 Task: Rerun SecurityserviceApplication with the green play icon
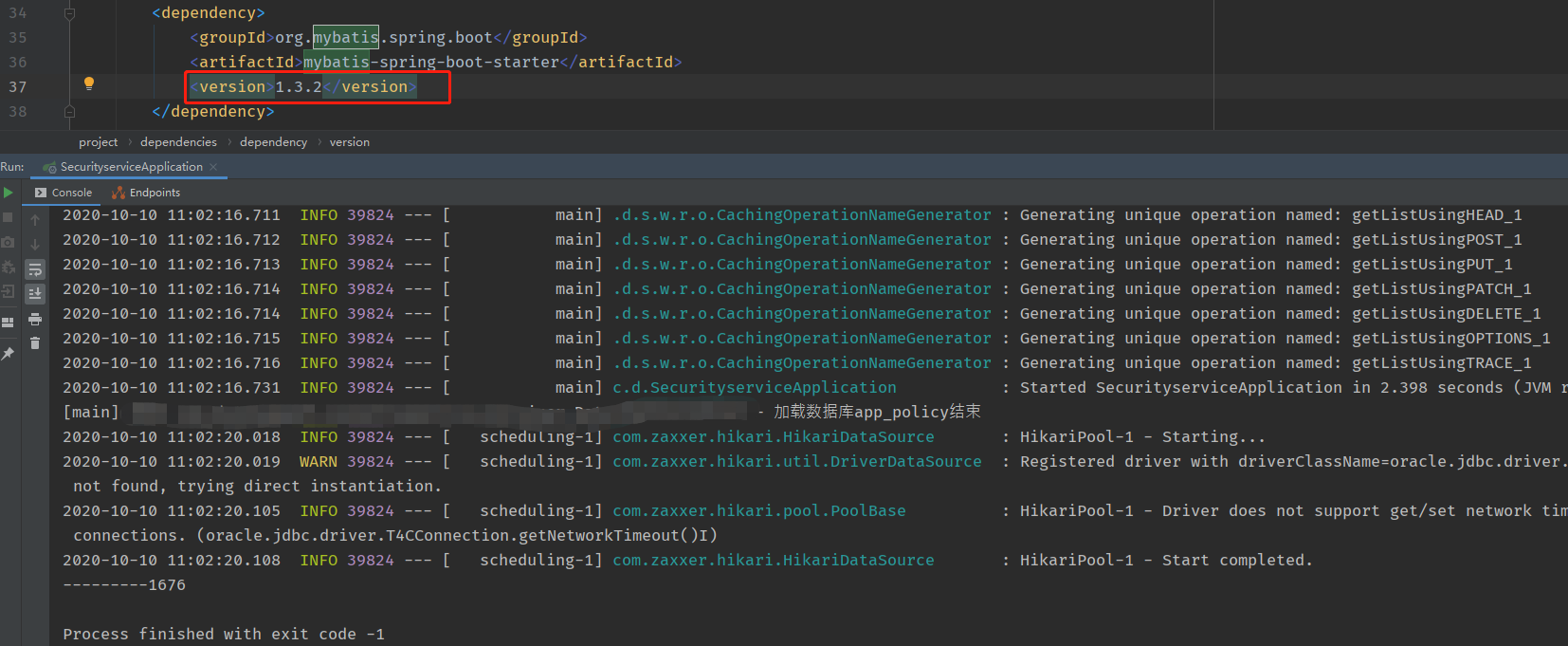tap(8, 193)
